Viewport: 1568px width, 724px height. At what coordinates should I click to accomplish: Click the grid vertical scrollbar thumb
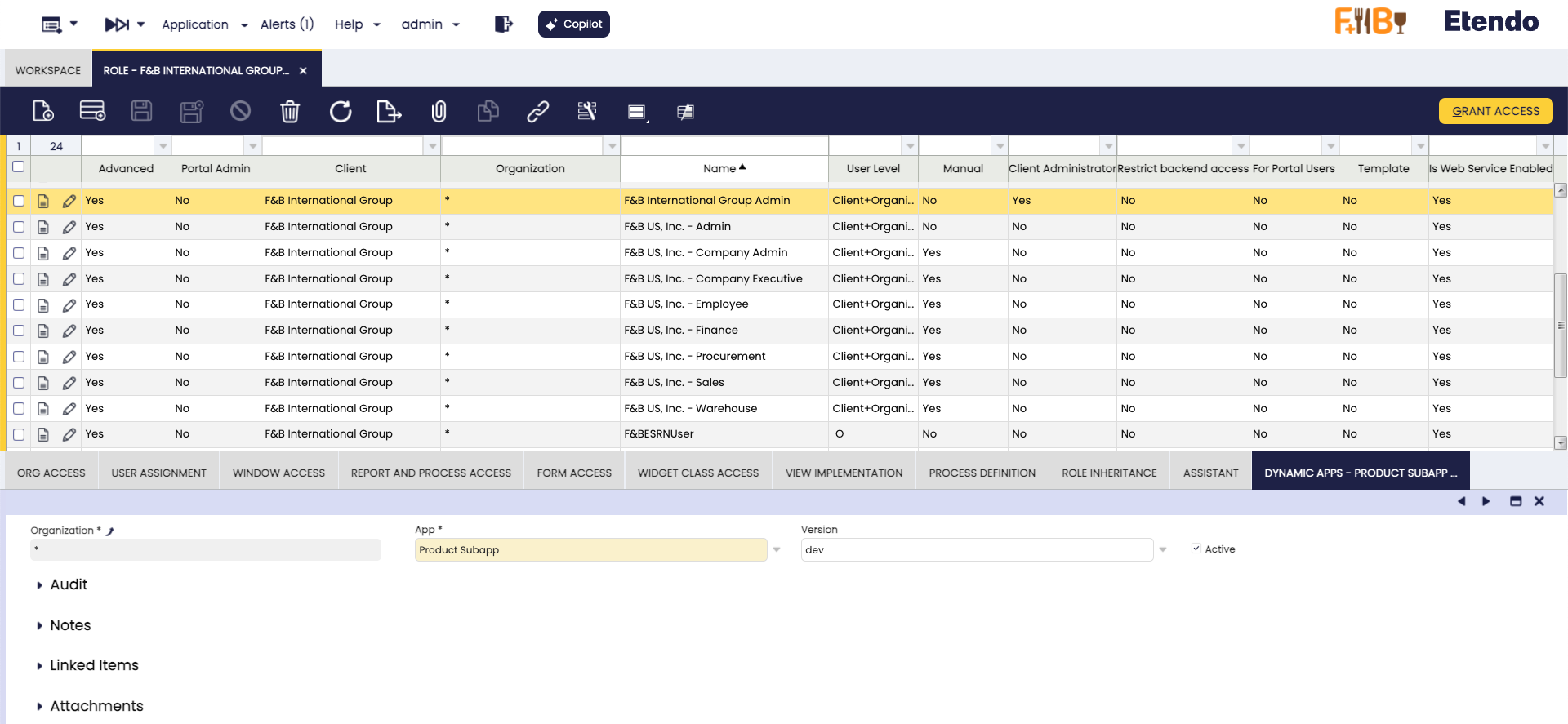[x=1561, y=325]
